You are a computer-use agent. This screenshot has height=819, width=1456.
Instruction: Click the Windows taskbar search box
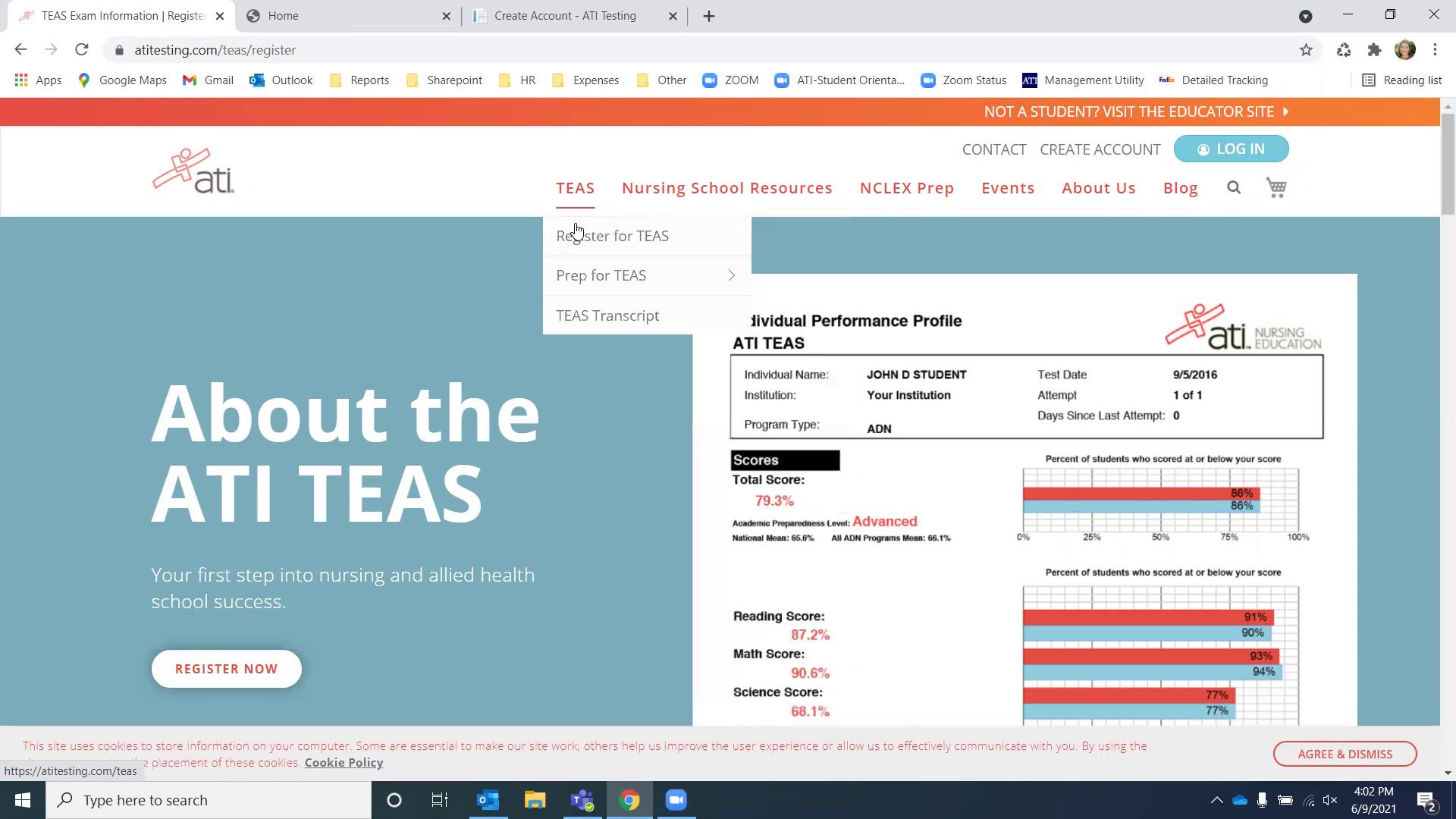point(209,800)
